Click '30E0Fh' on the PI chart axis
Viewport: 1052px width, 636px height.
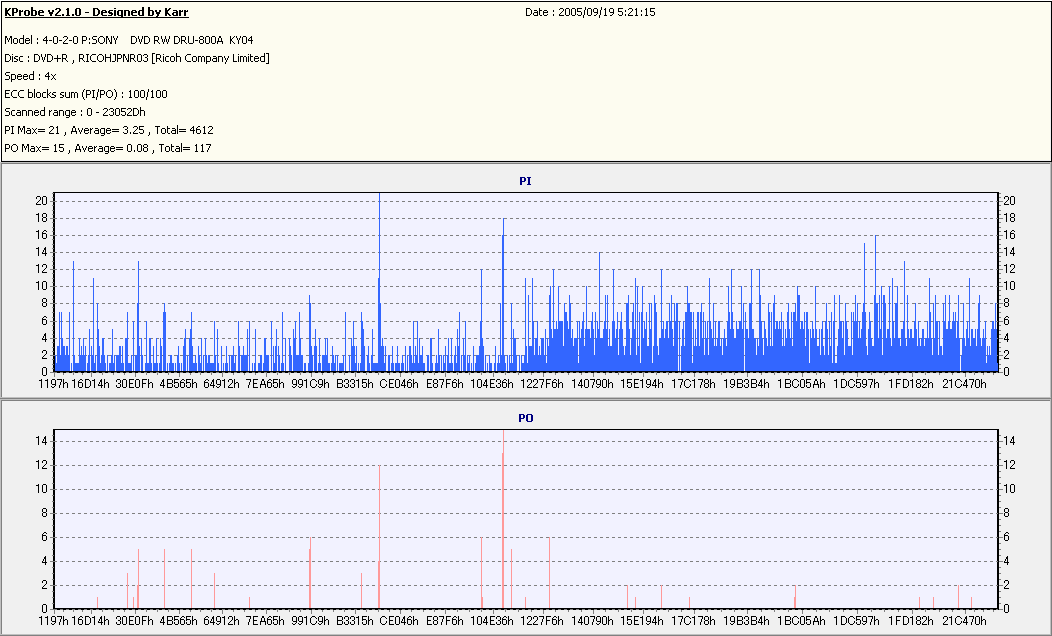134,384
